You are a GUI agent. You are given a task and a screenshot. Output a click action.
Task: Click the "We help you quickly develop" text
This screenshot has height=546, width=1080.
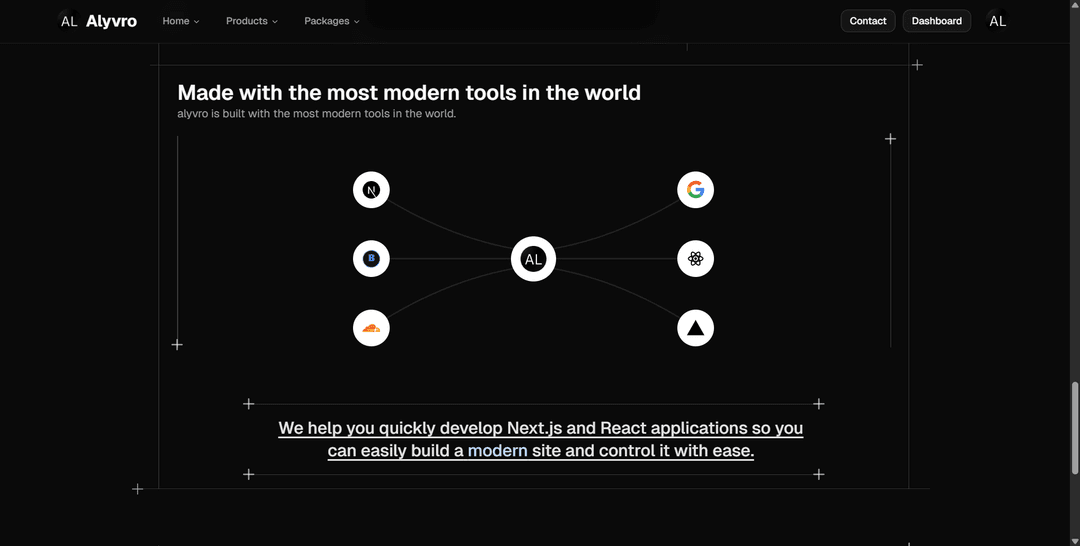[390, 428]
